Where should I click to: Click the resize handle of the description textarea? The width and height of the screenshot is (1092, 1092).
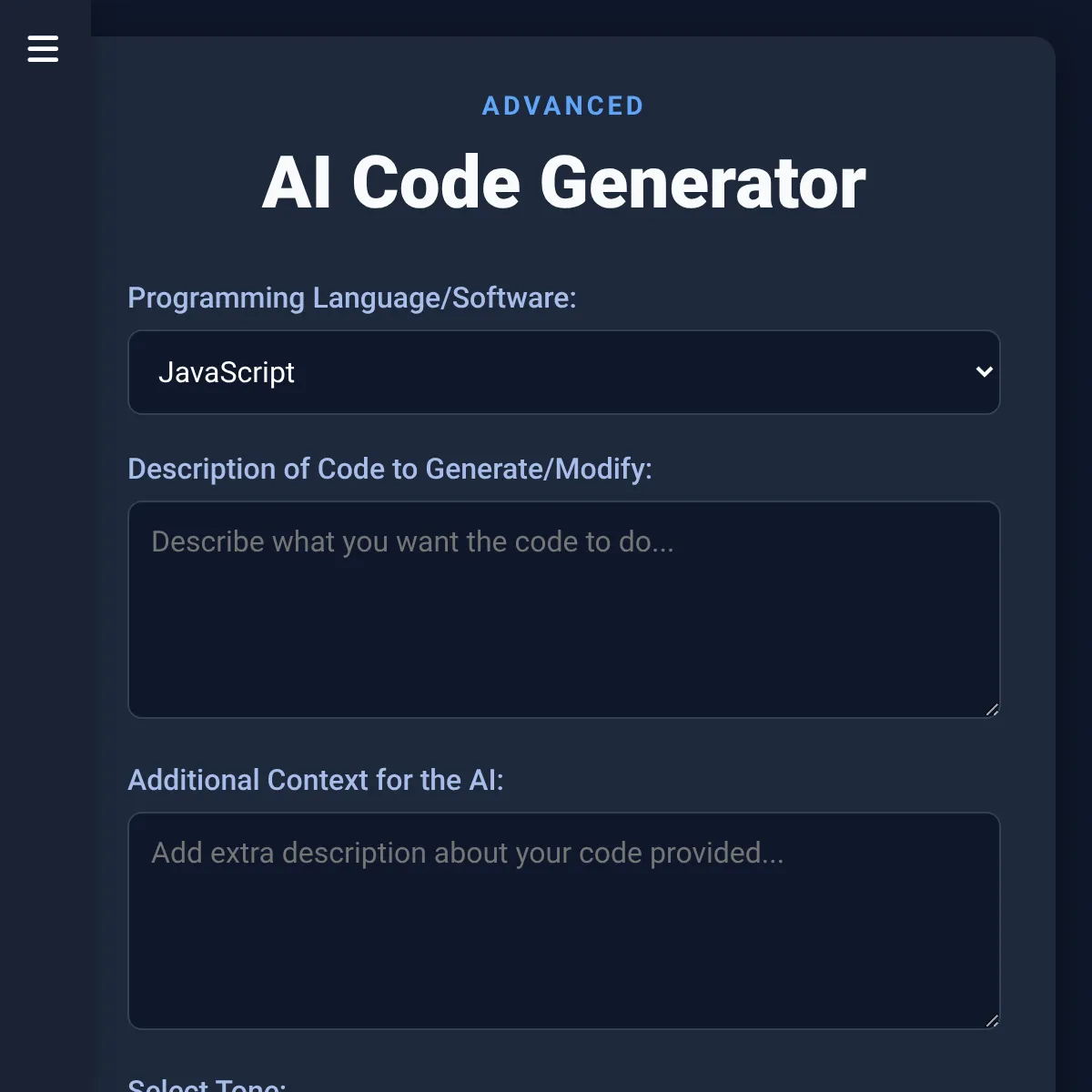pyautogui.click(x=992, y=710)
